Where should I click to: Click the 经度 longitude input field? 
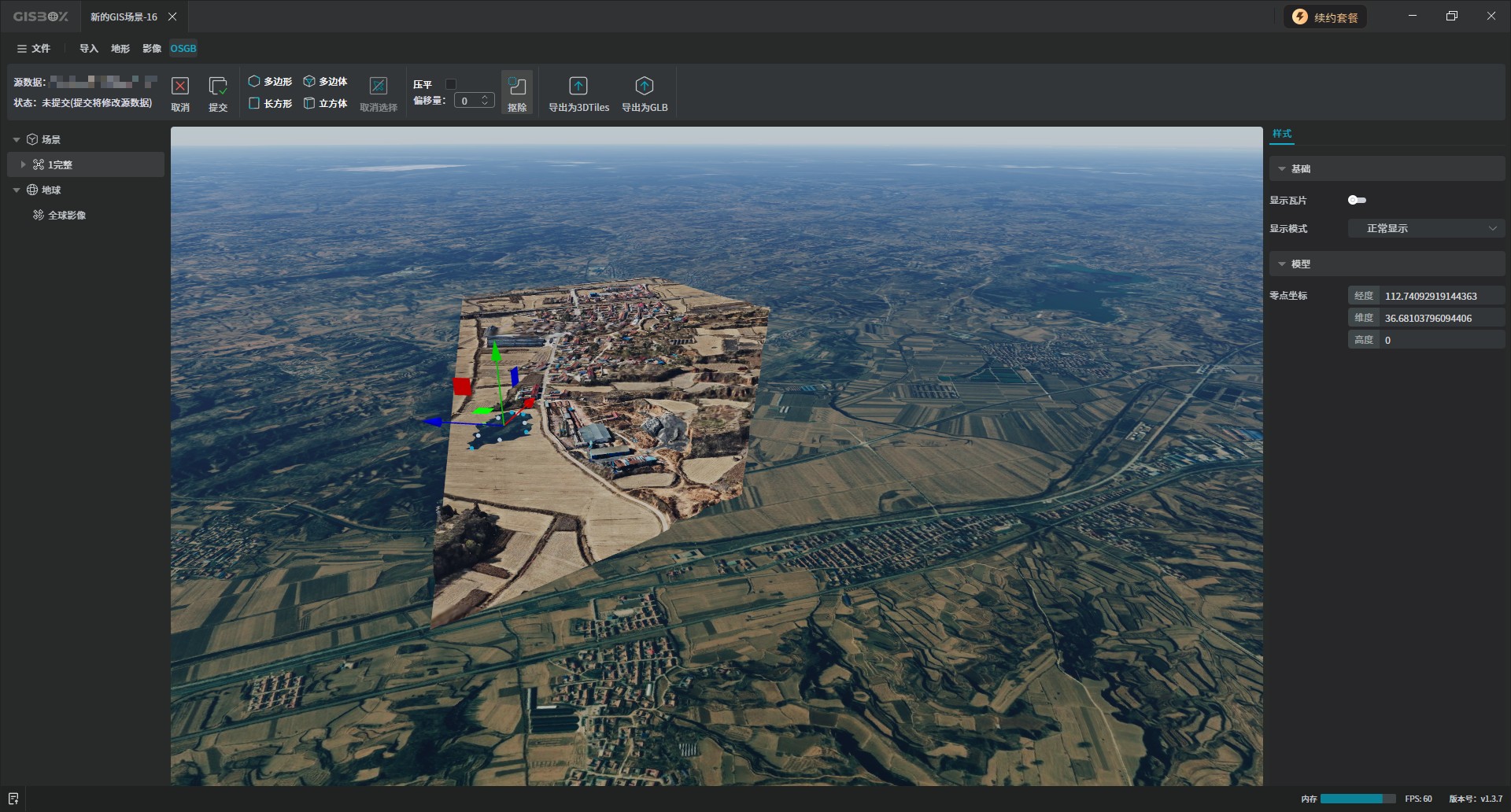pos(1440,297)
